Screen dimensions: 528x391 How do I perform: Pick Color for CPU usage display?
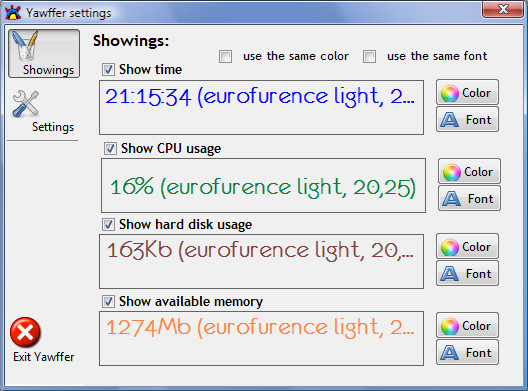(469, 171)
